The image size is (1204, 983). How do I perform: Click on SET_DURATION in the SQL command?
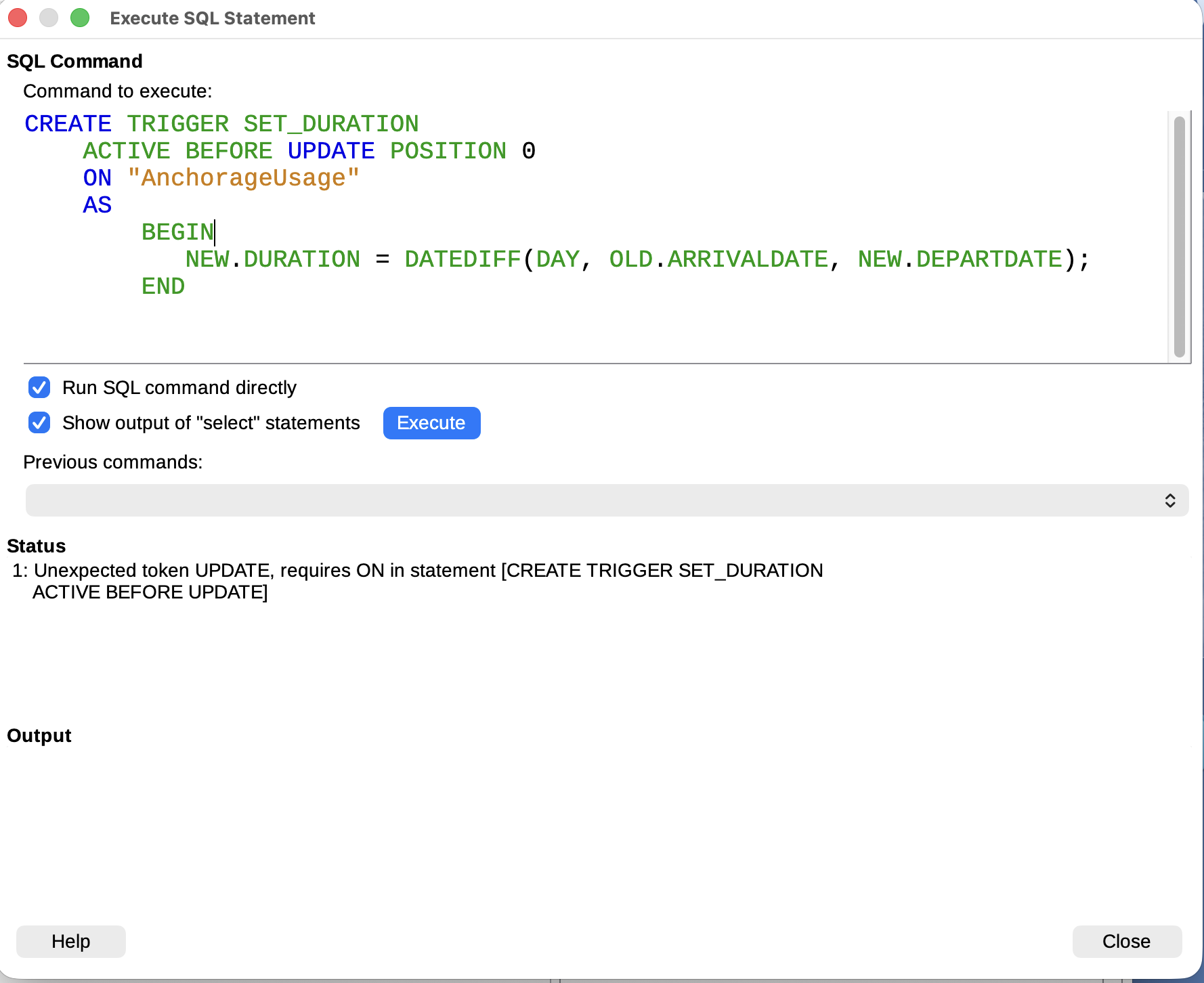point(330,124)
